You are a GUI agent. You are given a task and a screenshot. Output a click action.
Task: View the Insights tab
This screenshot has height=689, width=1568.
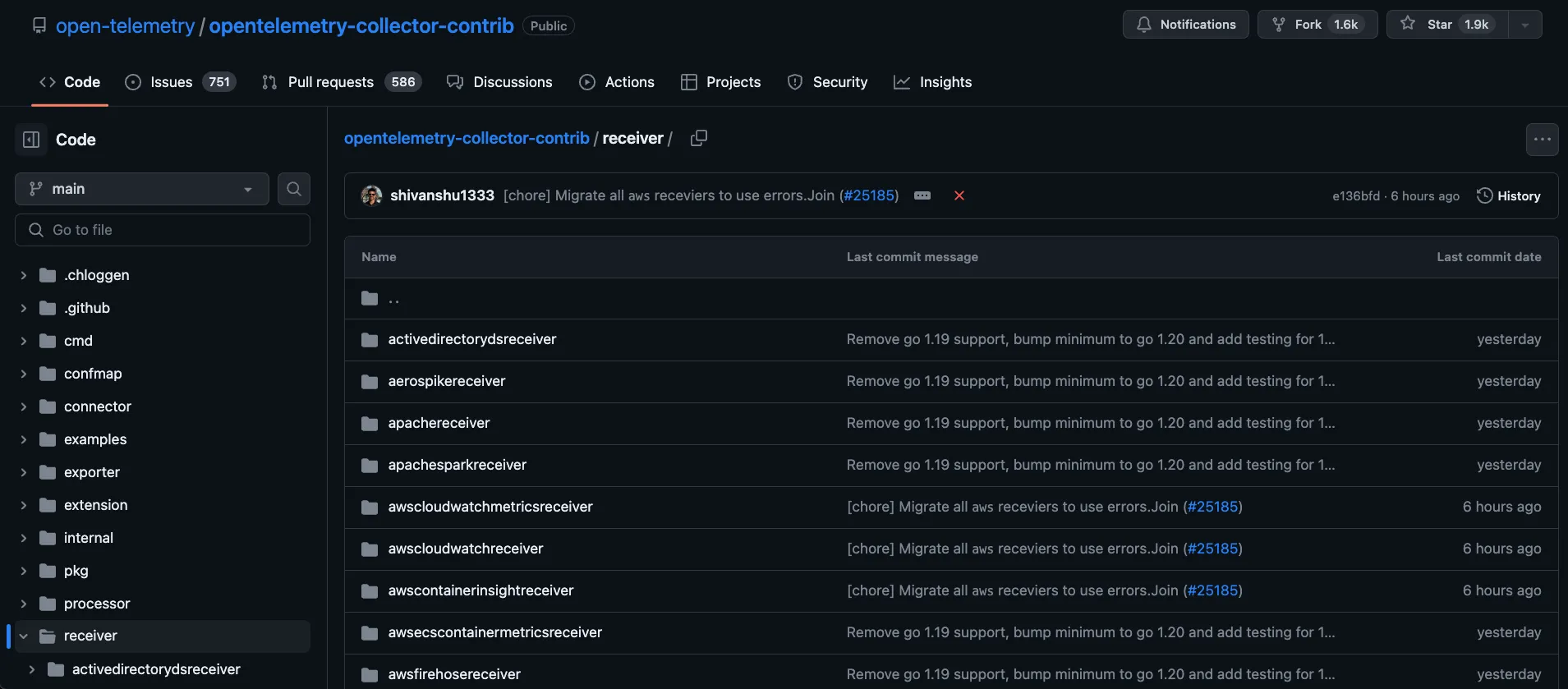click(x=933, y=82)
